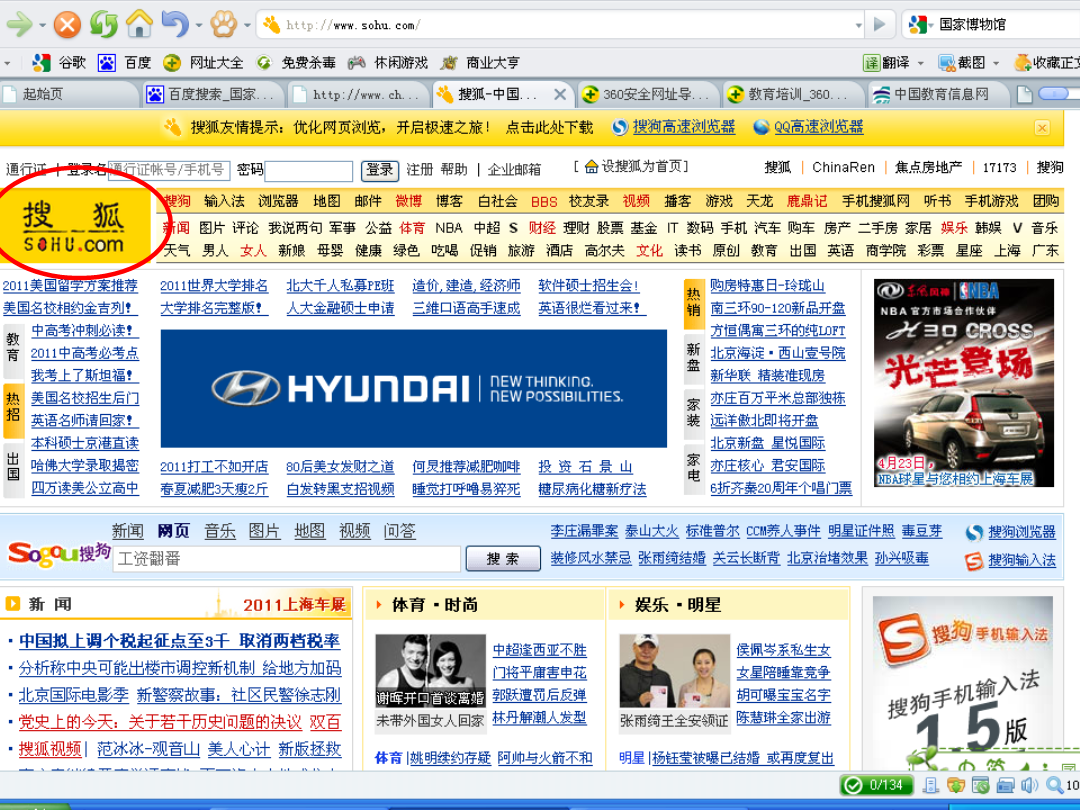The height and width of the screenshot is (810, 1080).
Task: Open the 截图 dropdown arrow
Action: click(x=996, y=63)
